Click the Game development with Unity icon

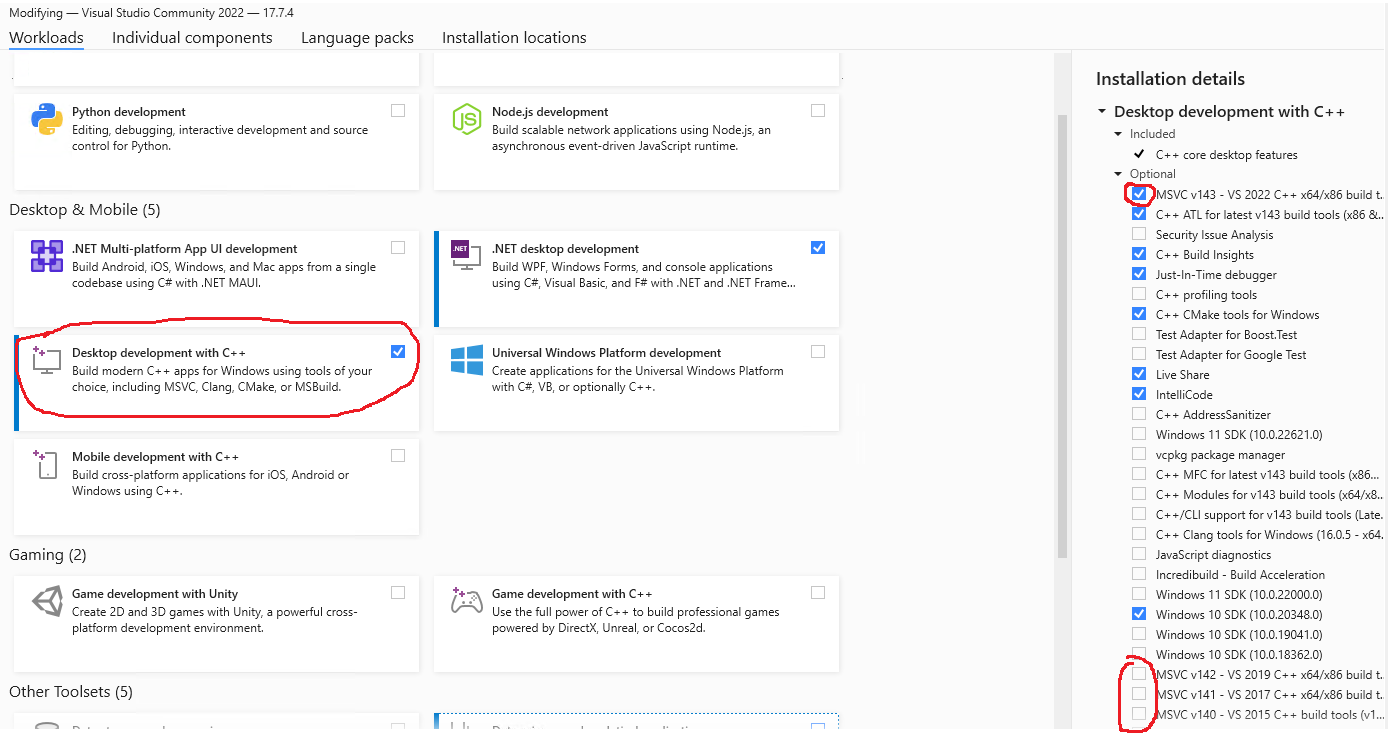(47, 601)
